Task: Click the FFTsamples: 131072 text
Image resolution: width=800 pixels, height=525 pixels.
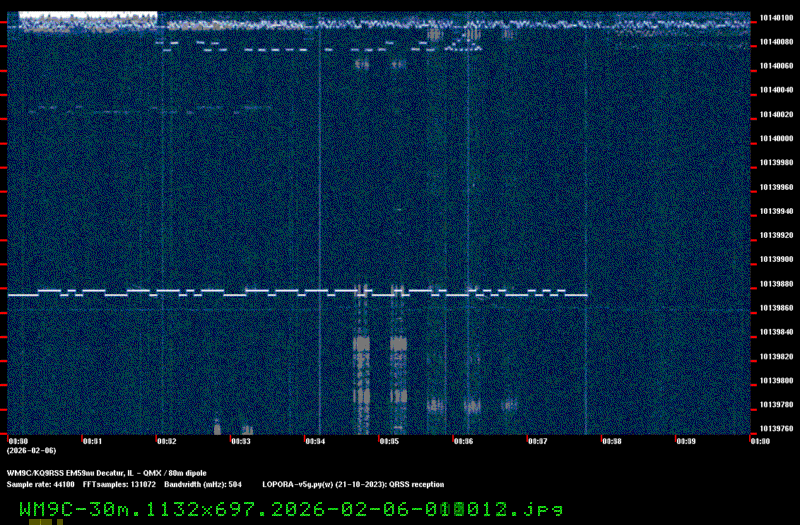Action: [119, 485]
